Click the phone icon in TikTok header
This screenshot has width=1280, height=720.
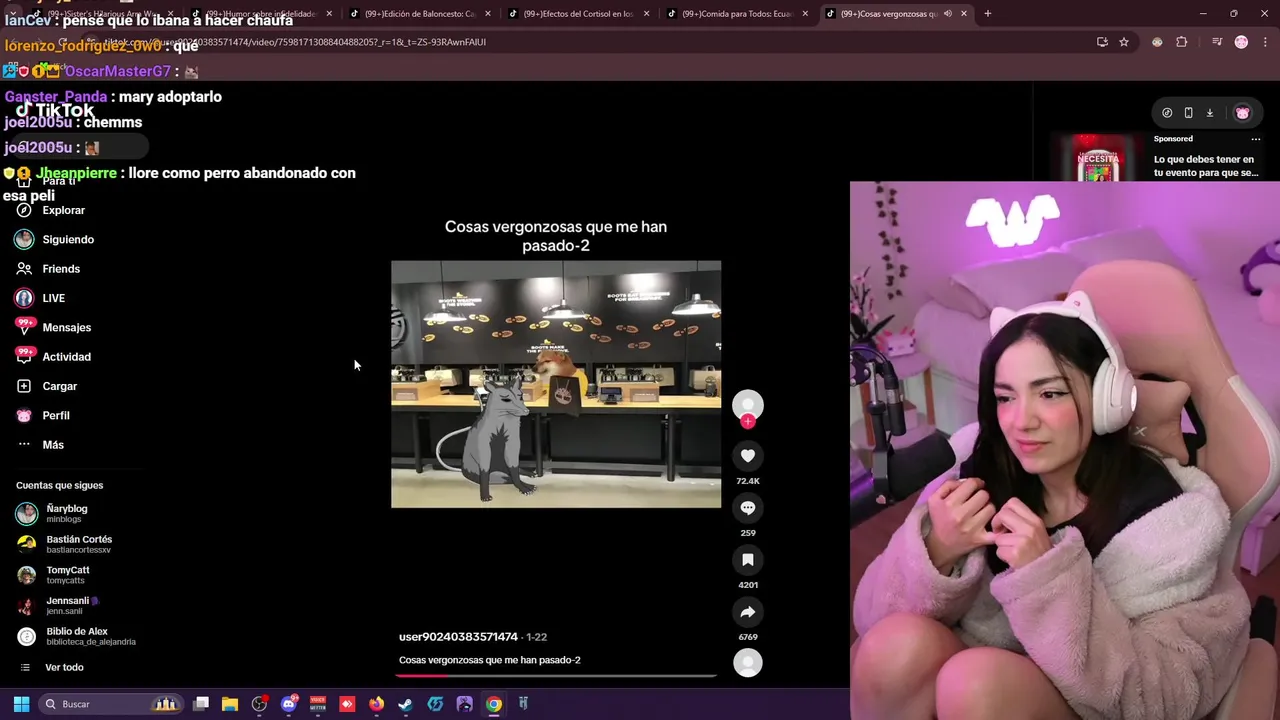tap(1188, 113)
